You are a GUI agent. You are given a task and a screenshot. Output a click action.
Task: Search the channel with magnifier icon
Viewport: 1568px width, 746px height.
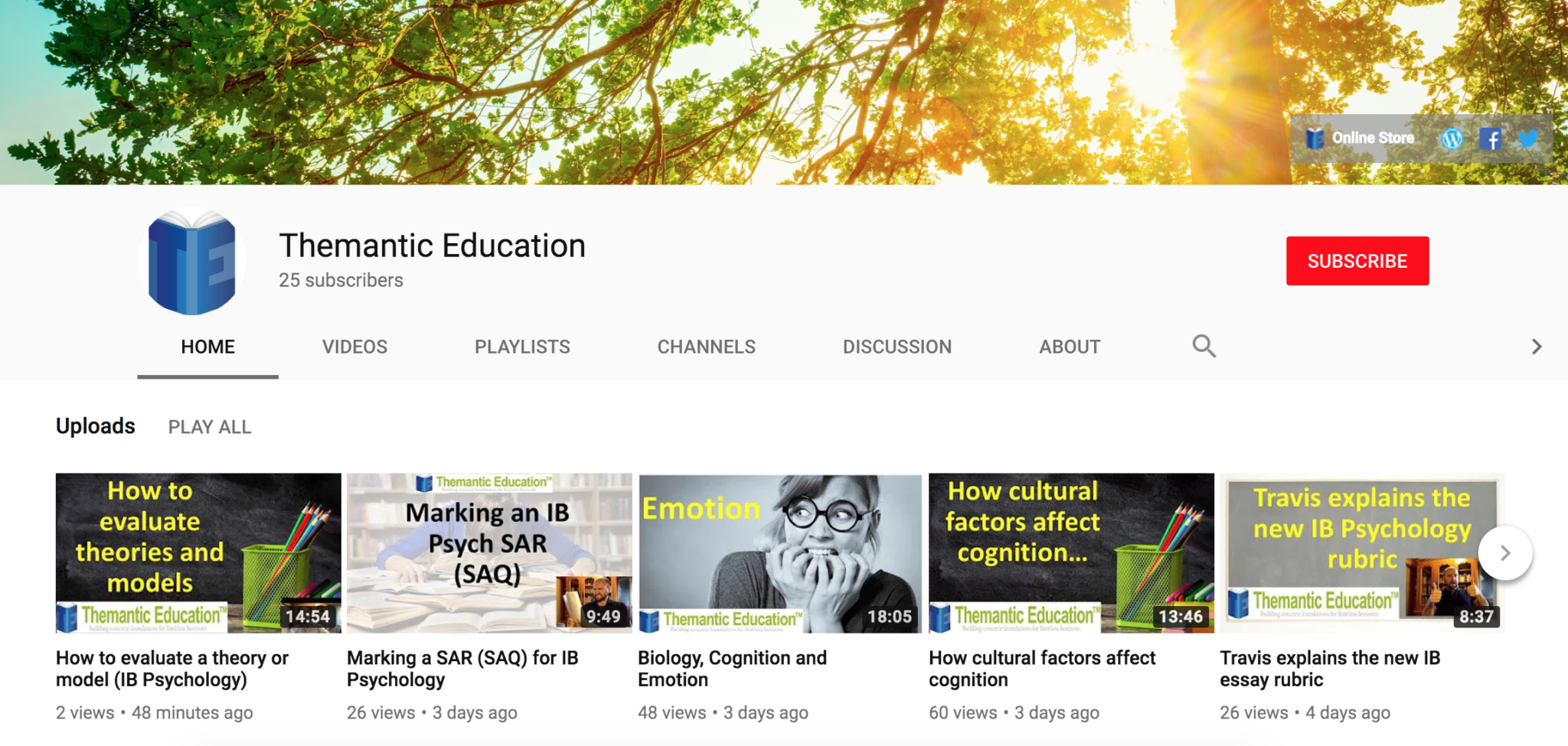pyautogui.click(x=1204, y=347)
